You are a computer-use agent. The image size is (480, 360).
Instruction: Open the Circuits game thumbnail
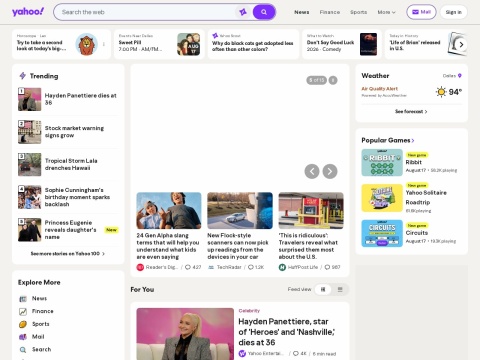tap(382, 233)
